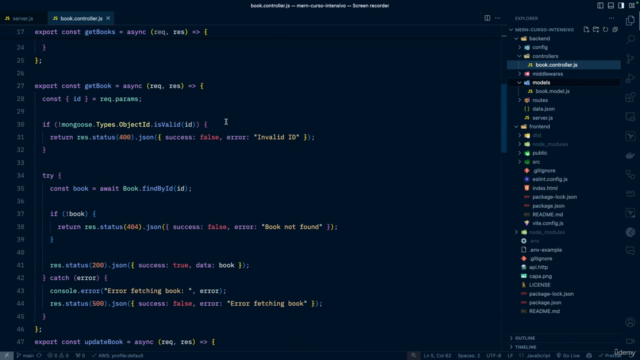
Task: Expand the routes folder
Action: (x=540, y=100)
